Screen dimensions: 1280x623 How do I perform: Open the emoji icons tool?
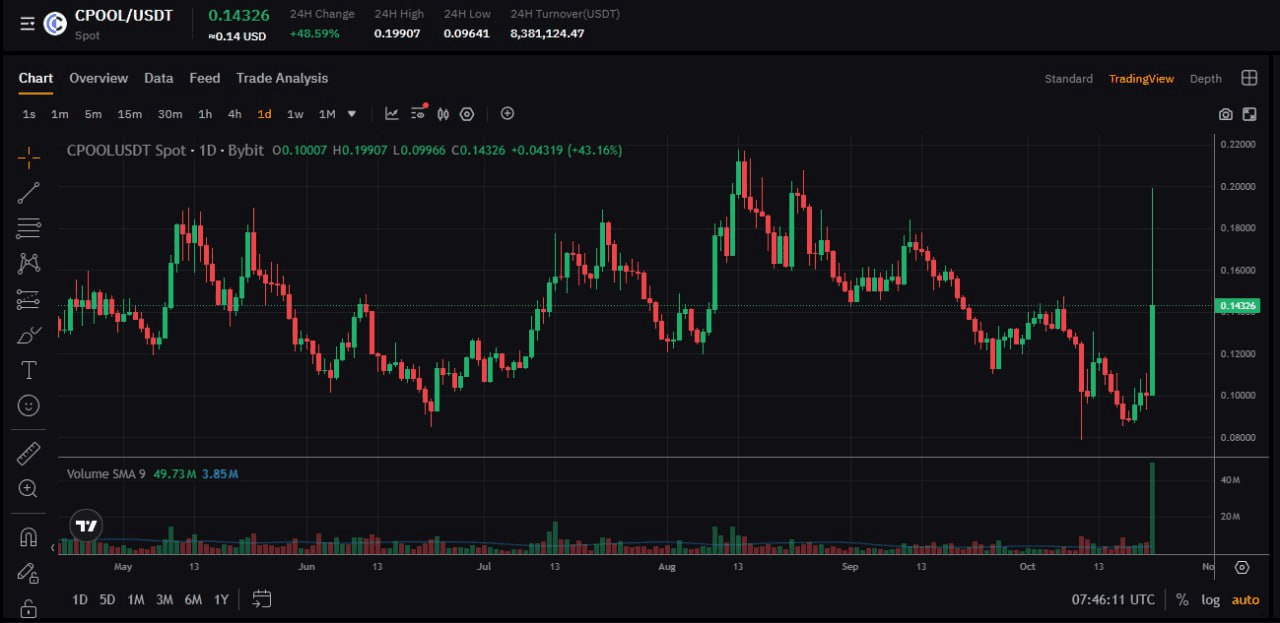[x=29, y=405]
